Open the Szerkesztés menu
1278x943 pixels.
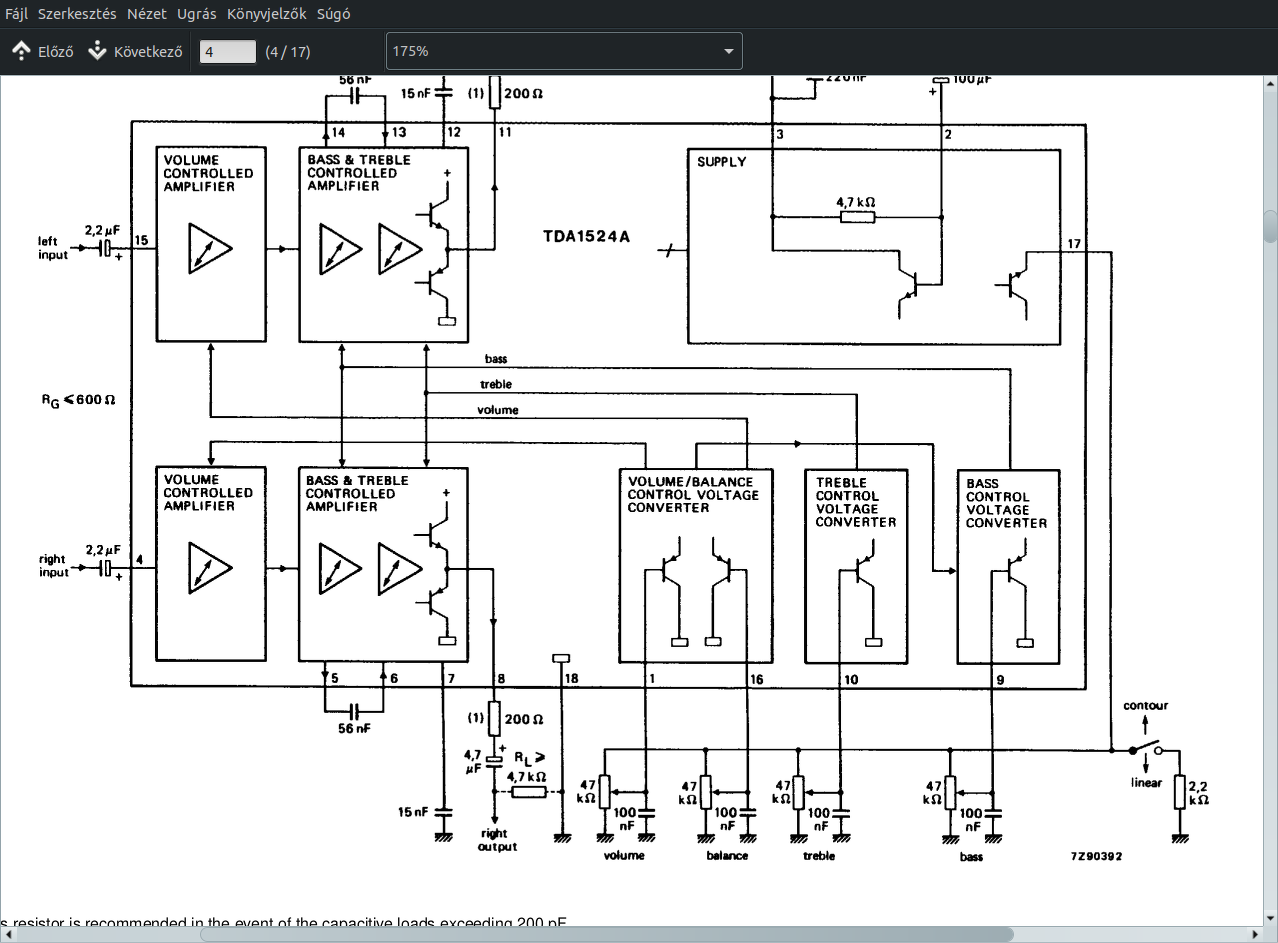[77, 14]
